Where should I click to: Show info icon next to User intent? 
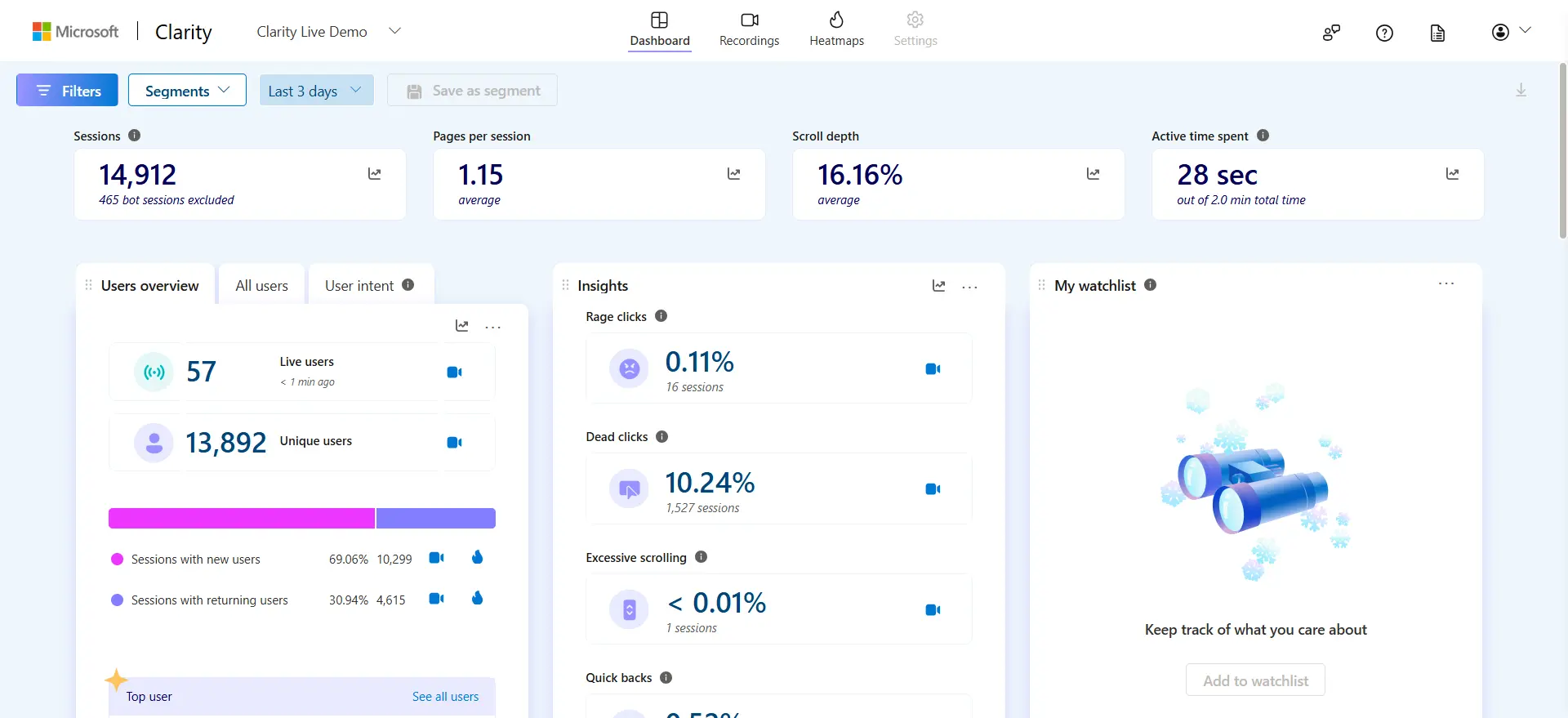(x=408, y=285)
